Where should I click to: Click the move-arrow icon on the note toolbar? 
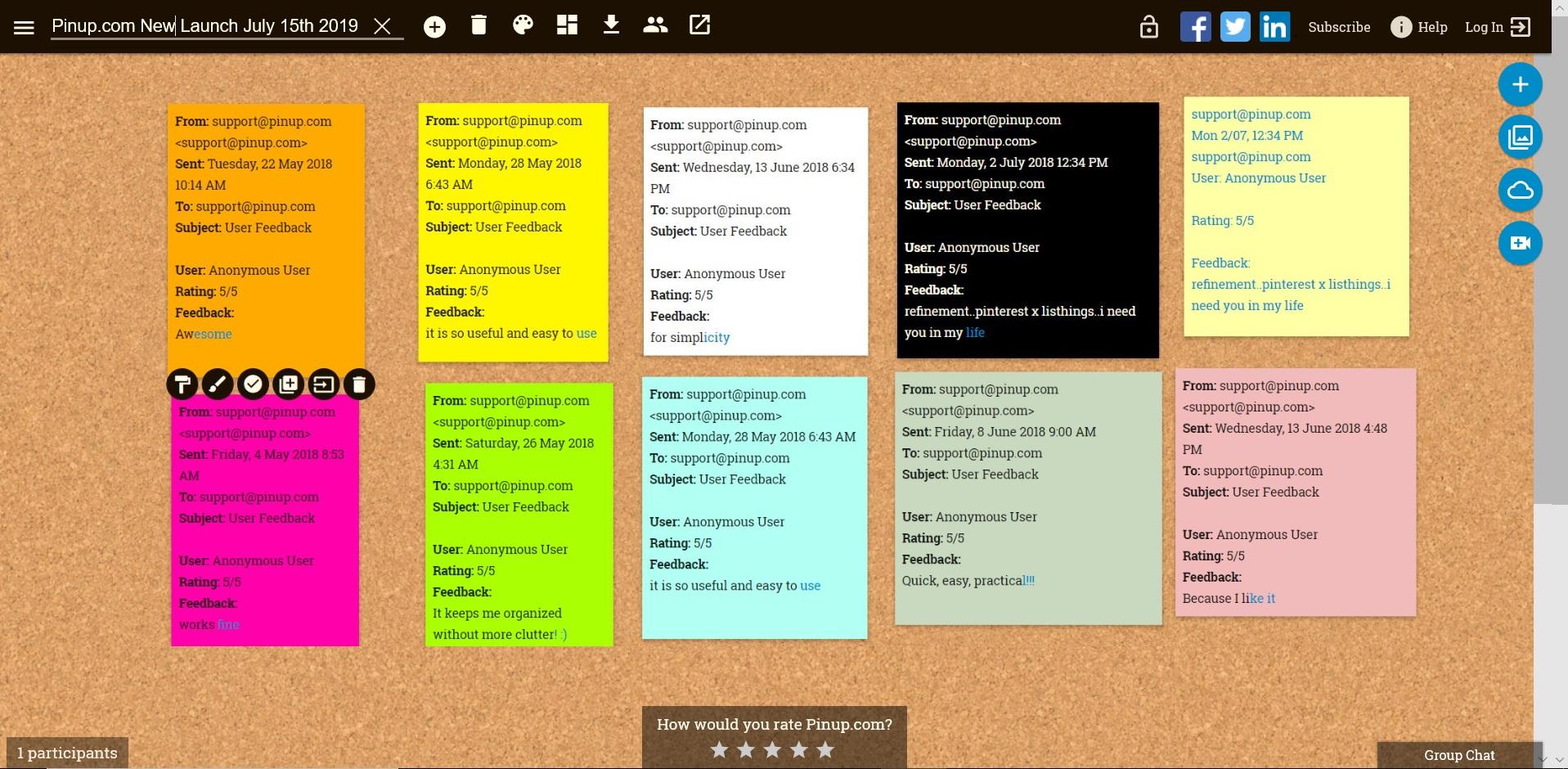[x=324, y=384]
